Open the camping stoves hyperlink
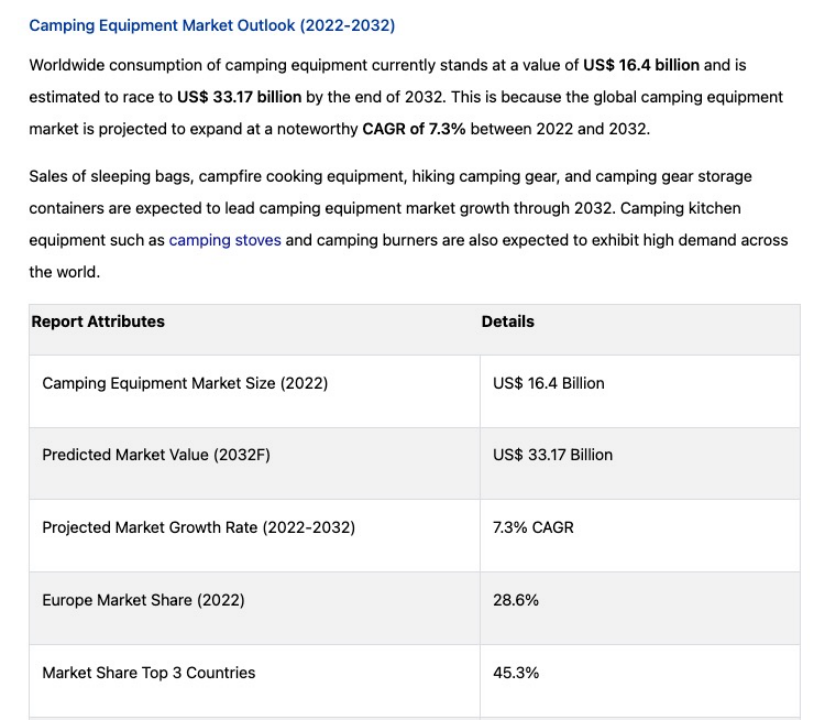 (x=225, y=240)
